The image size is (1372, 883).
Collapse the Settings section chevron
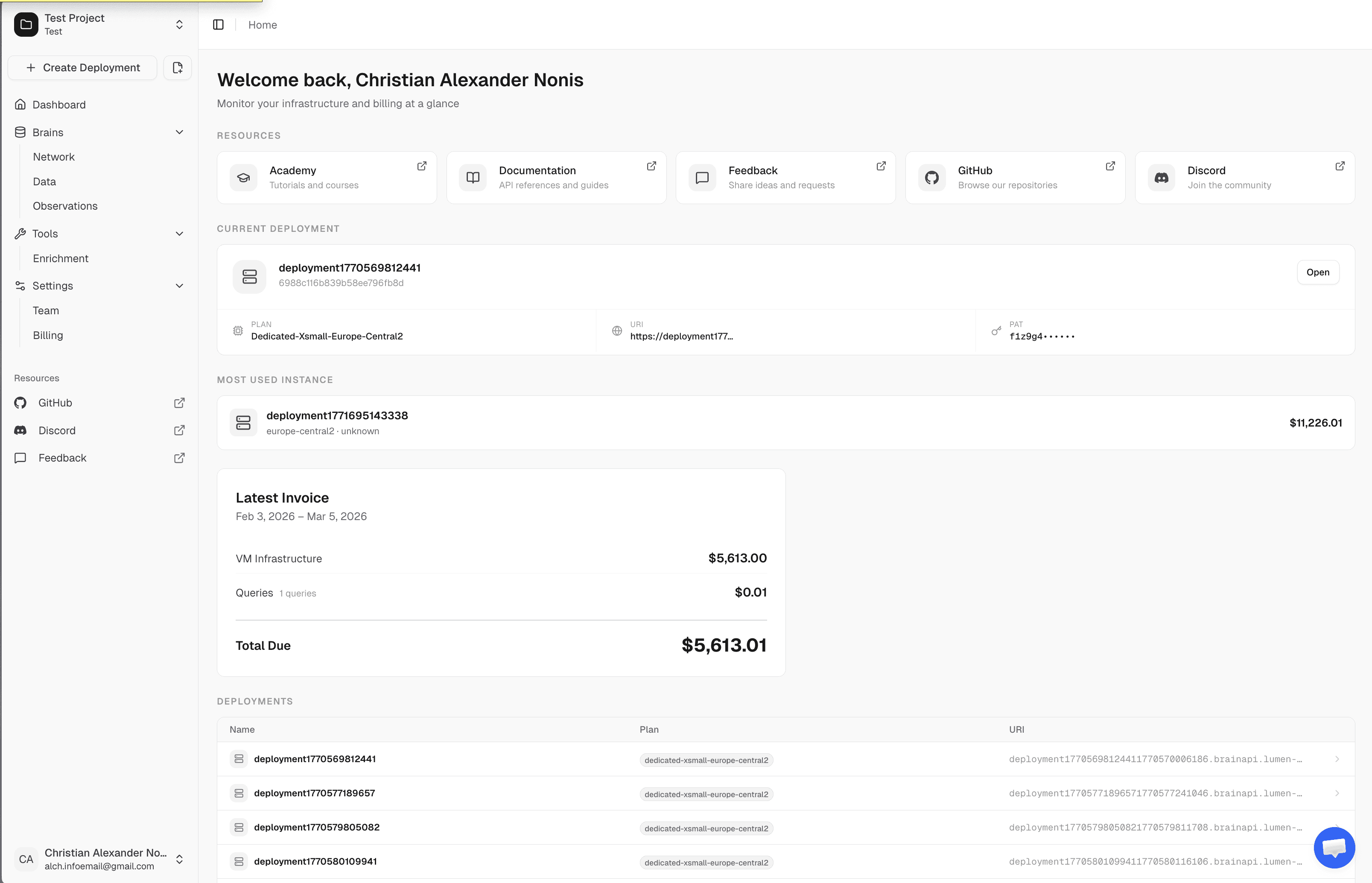pyautogui.click(x=179, y=286)
